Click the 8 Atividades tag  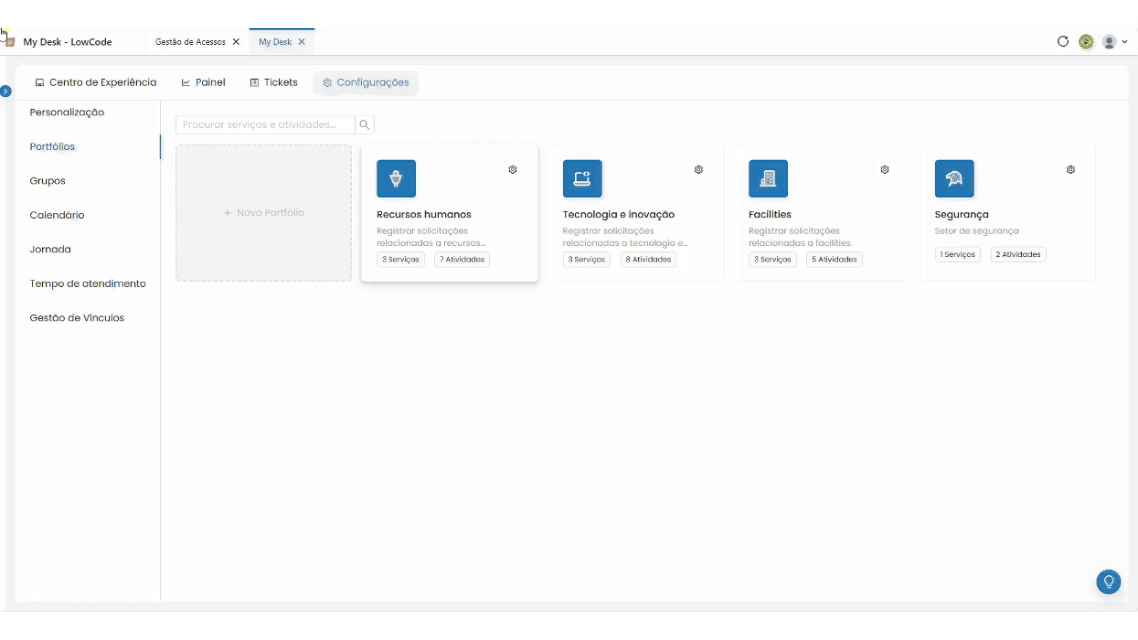point(648,260)
